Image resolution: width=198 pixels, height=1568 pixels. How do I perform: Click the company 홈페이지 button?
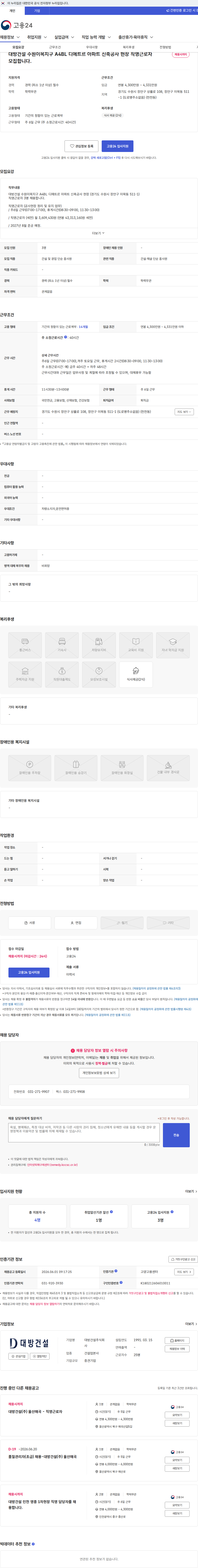177,1340
